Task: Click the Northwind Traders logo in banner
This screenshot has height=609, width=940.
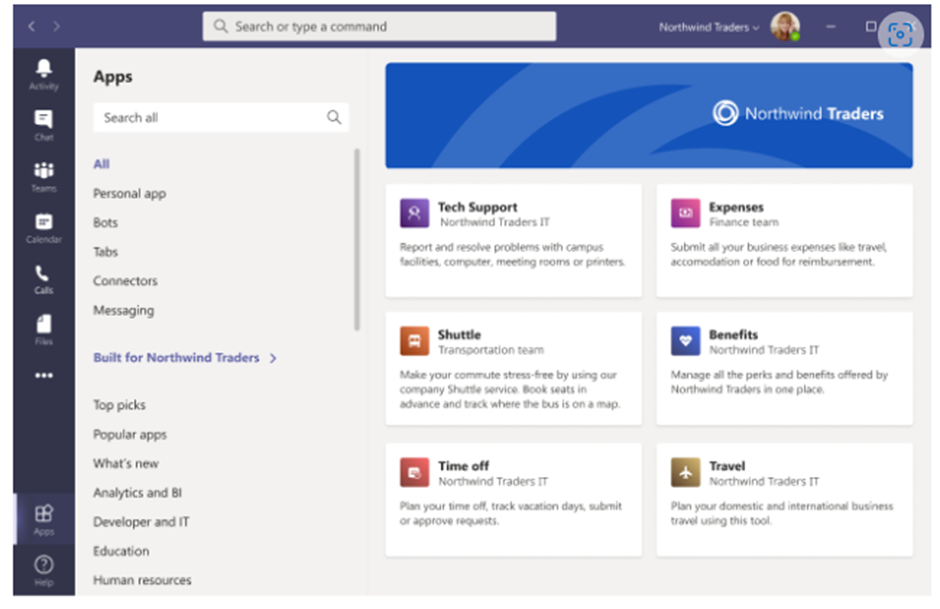Action: [x=798, y=113]
